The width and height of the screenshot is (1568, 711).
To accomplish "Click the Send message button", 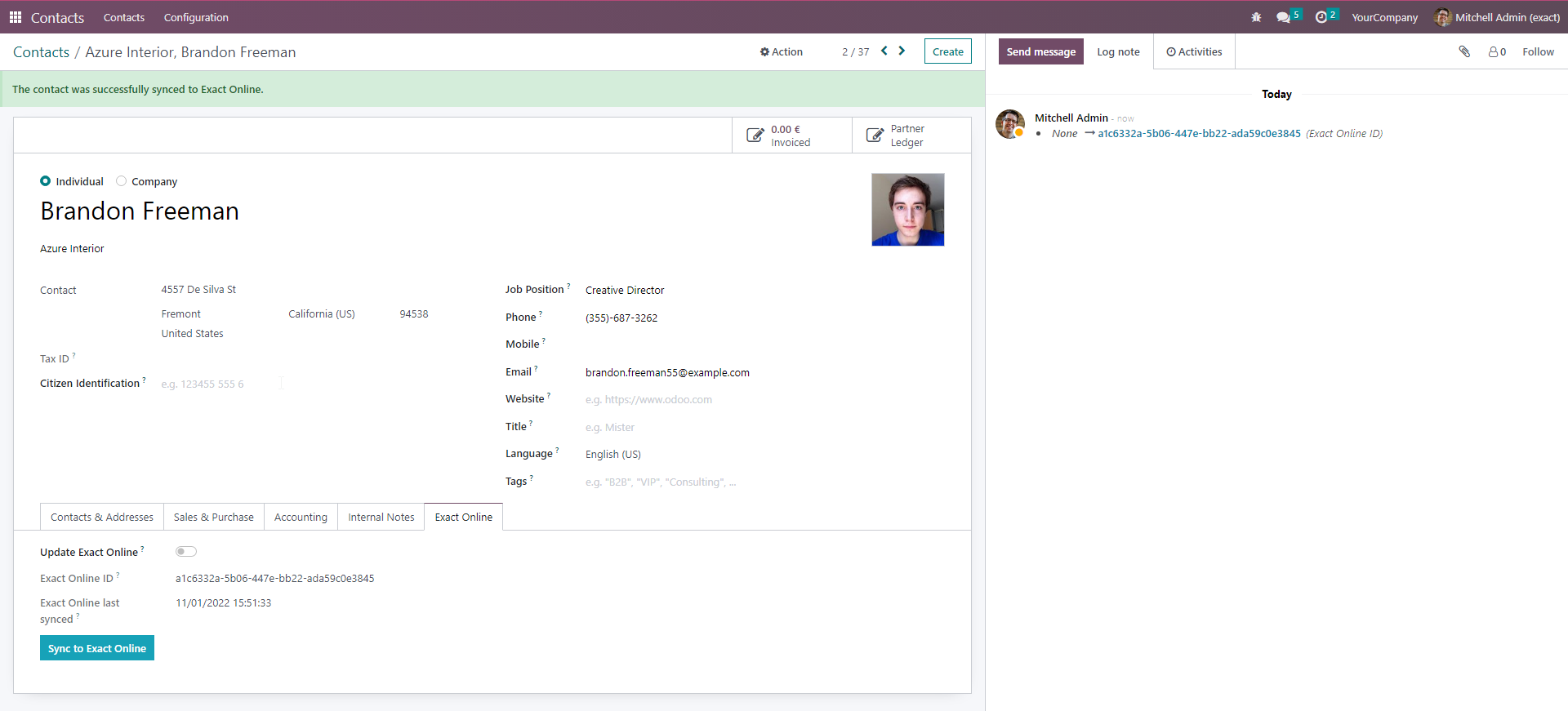I will (x=1040, y=51).
